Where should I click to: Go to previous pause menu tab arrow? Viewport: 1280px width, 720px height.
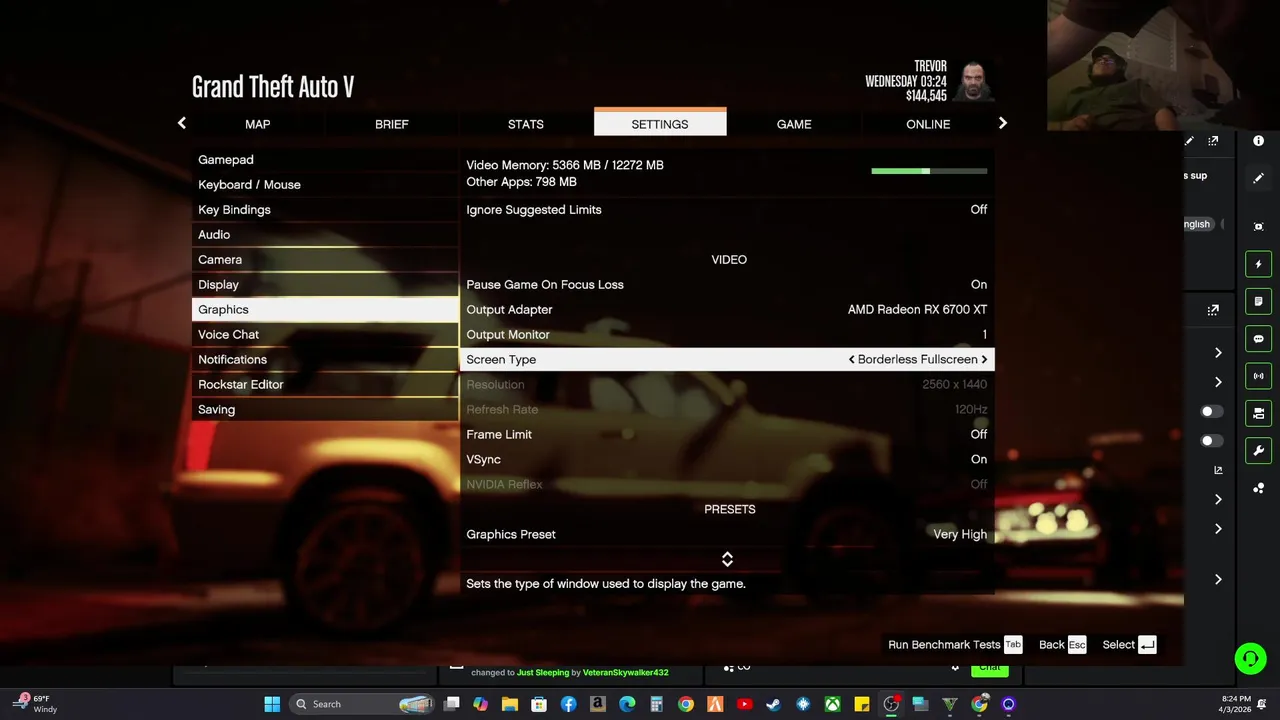[x=181, y=123]
